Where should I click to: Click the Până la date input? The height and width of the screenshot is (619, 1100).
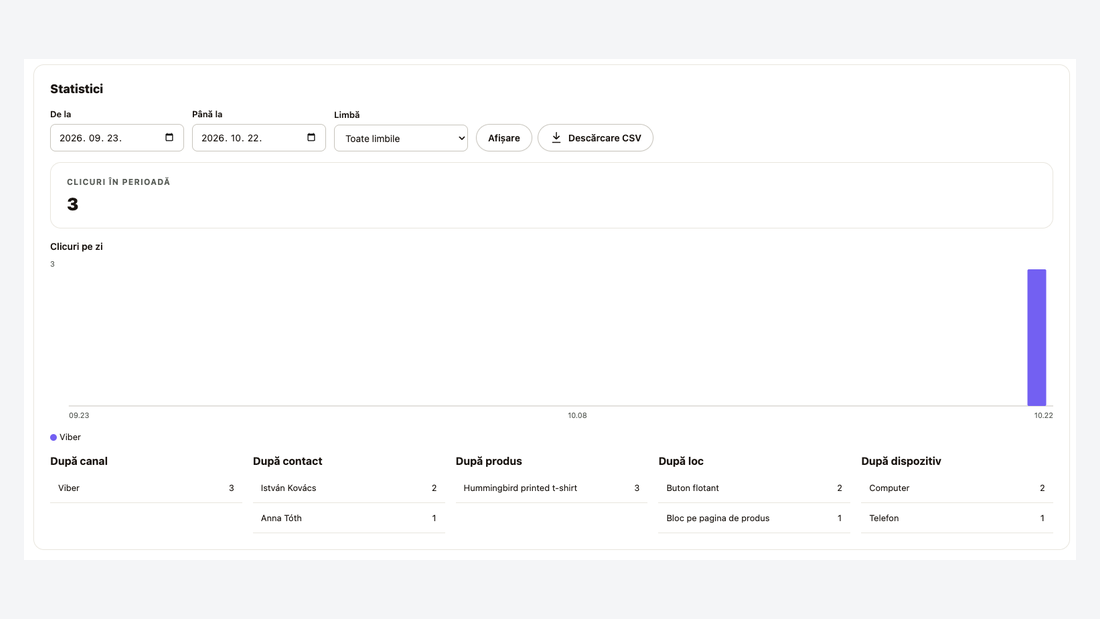coord(259,138)
